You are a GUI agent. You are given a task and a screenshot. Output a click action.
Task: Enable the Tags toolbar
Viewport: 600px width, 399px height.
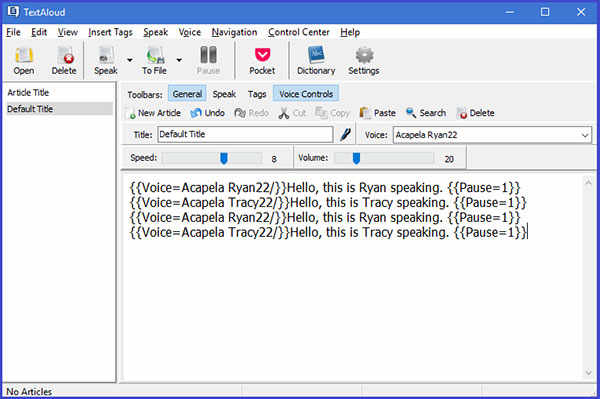coord(257,94)
